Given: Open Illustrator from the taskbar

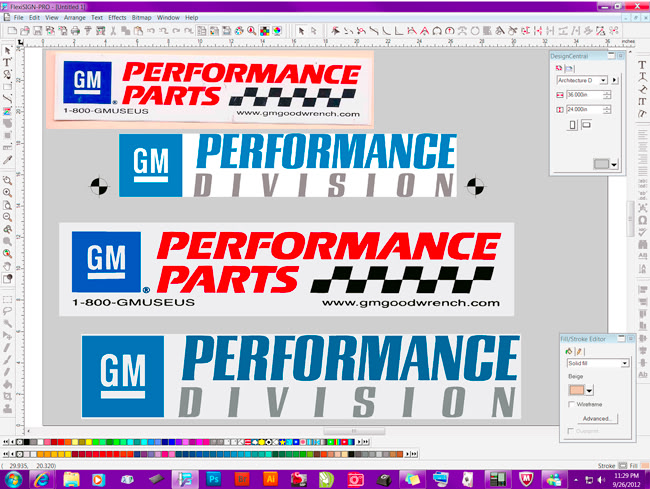Looking at the screenshot, I should pos(270,480).
